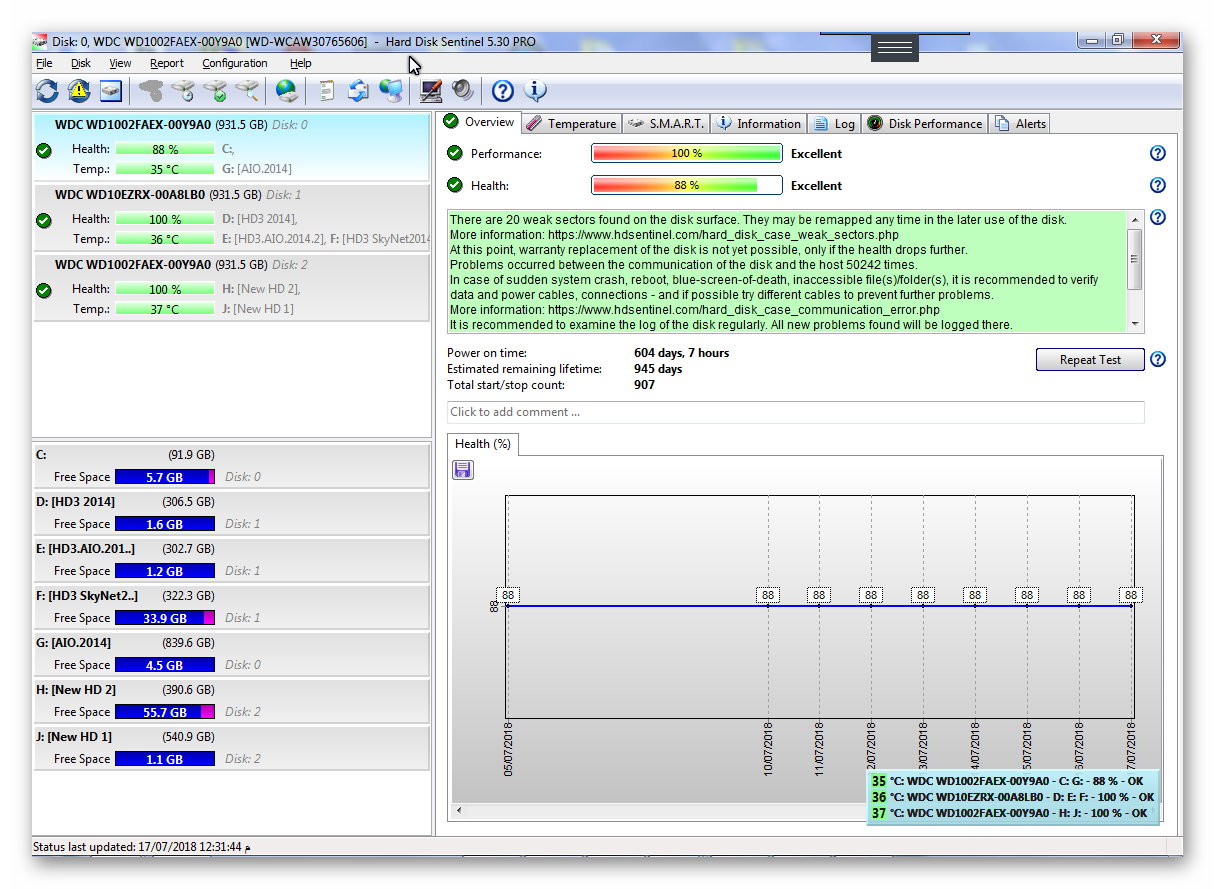Click the green status check icon for Disk 0
The image size is (1216, 889).
tap(44, 151)
